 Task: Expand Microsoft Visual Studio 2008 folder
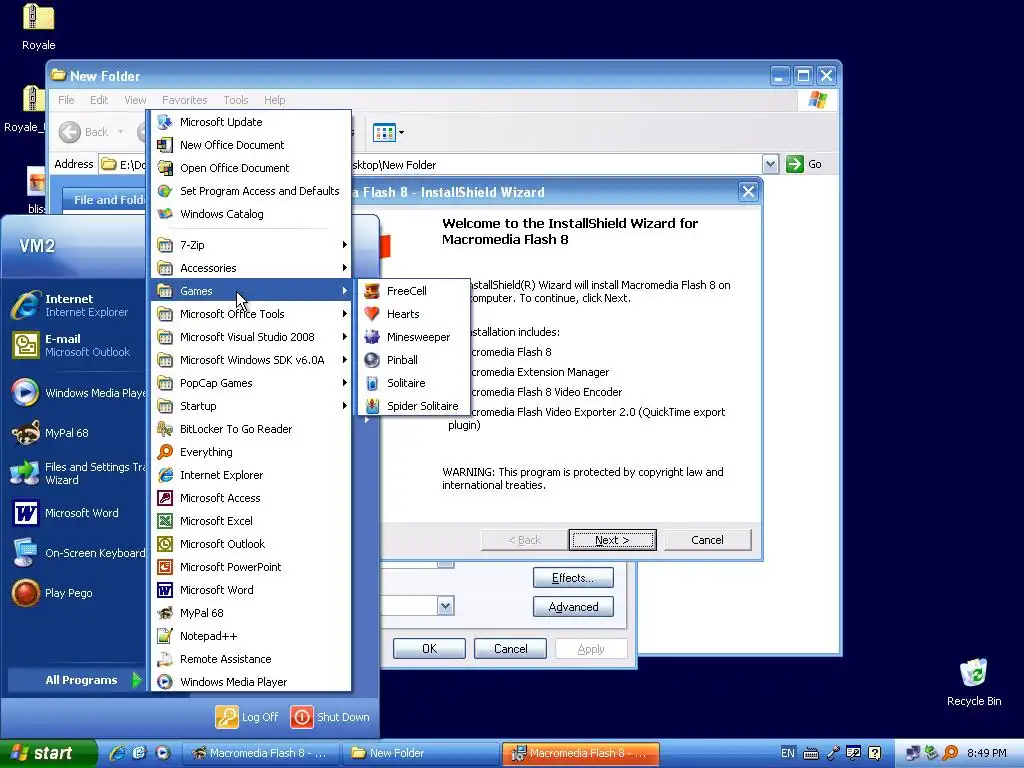point(251,337)
